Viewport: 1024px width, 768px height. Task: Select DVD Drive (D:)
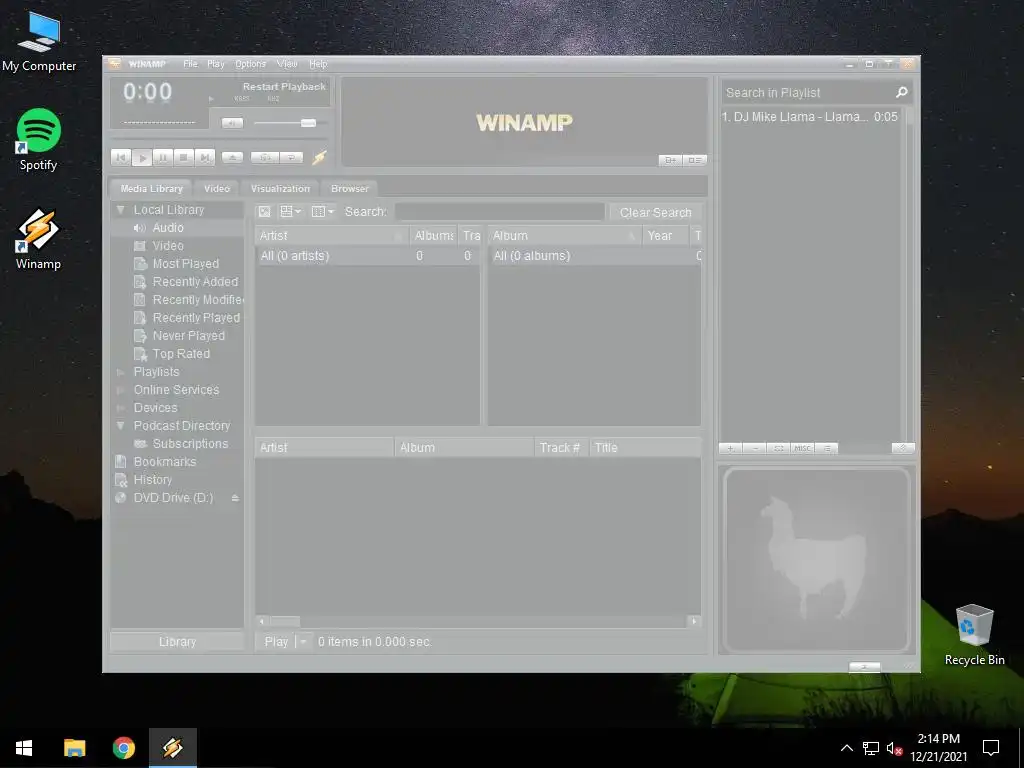pyautogui.click(x=173, y=498)
